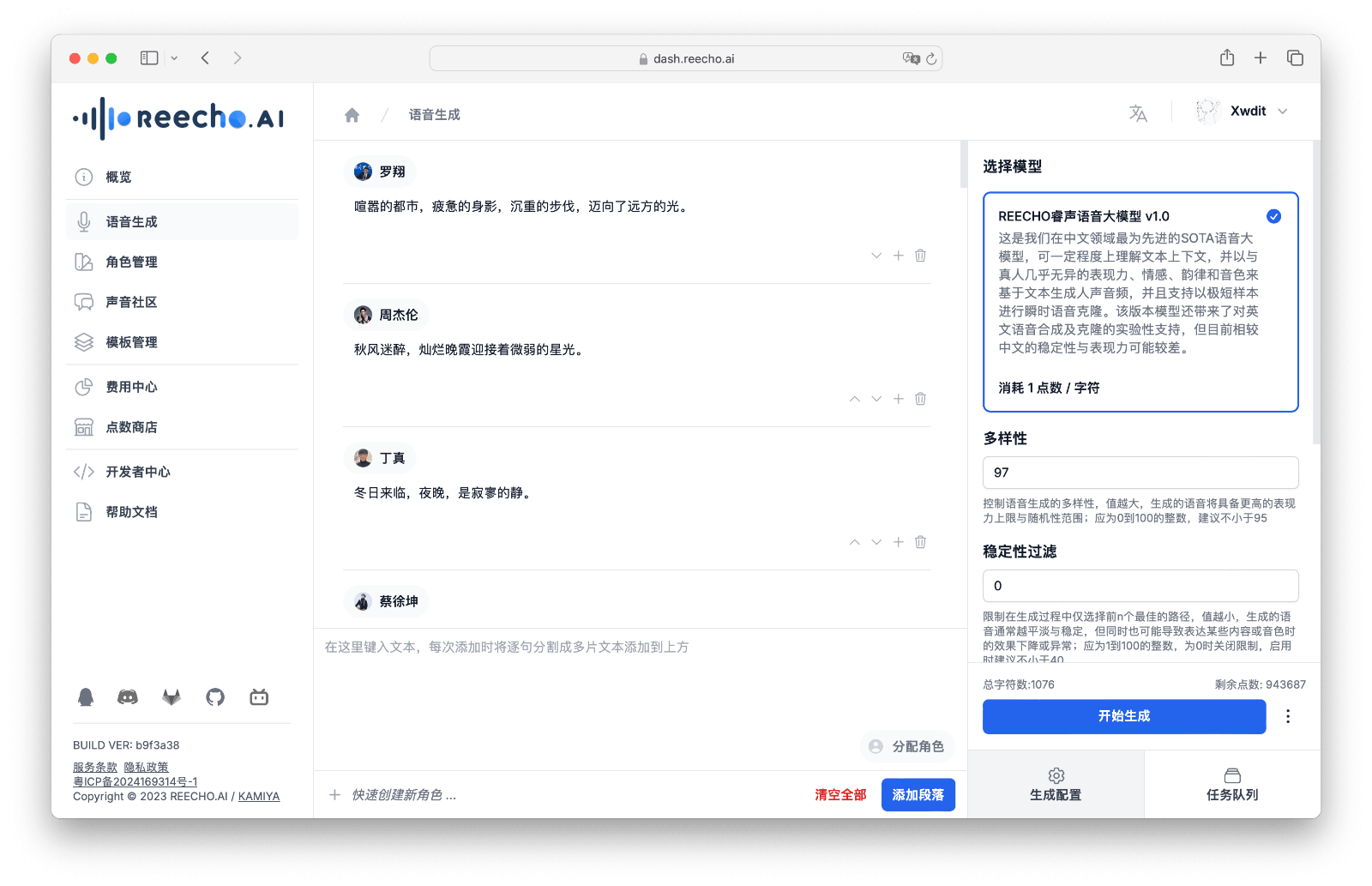Click 开始生成 to start generation

[x=1124, y=716]
